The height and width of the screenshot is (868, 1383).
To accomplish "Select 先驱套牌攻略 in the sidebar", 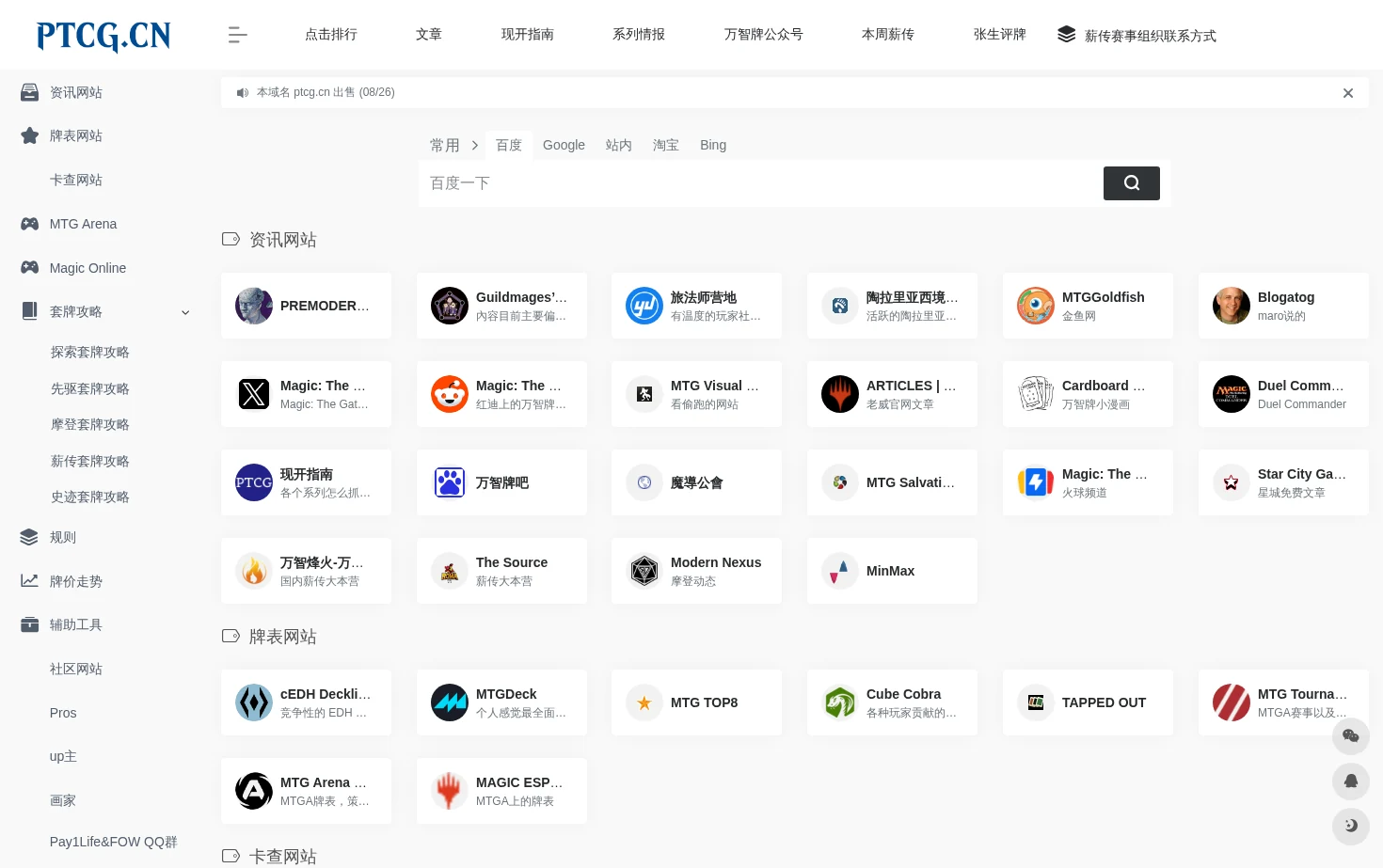I will [x=90, y=388].
